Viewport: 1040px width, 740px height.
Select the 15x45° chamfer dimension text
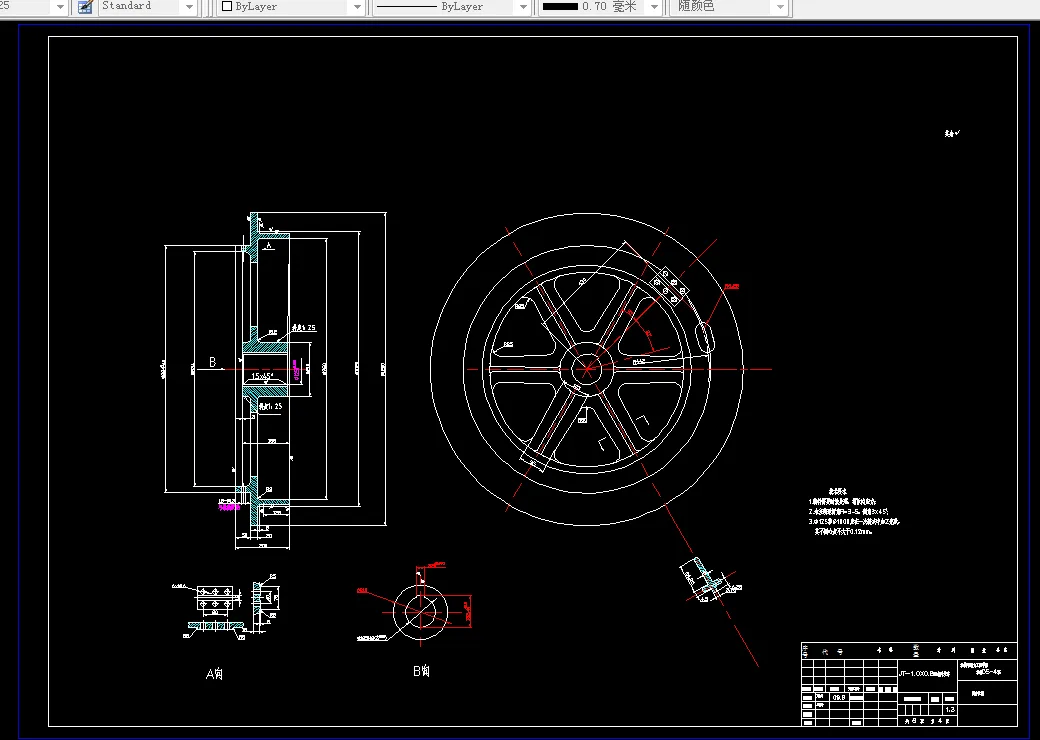[262, 376]
